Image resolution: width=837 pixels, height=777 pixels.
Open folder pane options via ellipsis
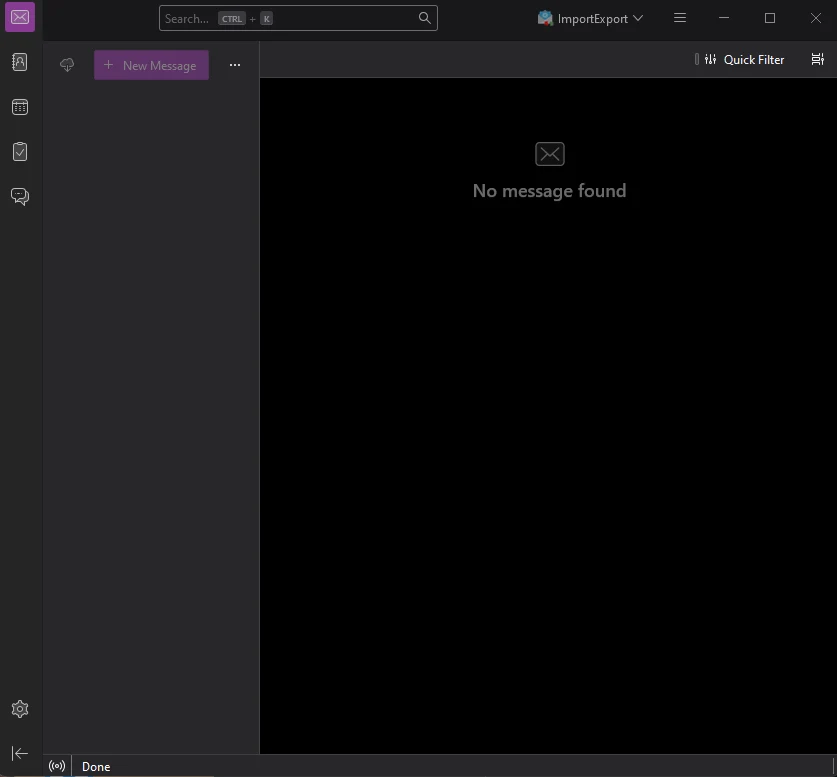235,65
